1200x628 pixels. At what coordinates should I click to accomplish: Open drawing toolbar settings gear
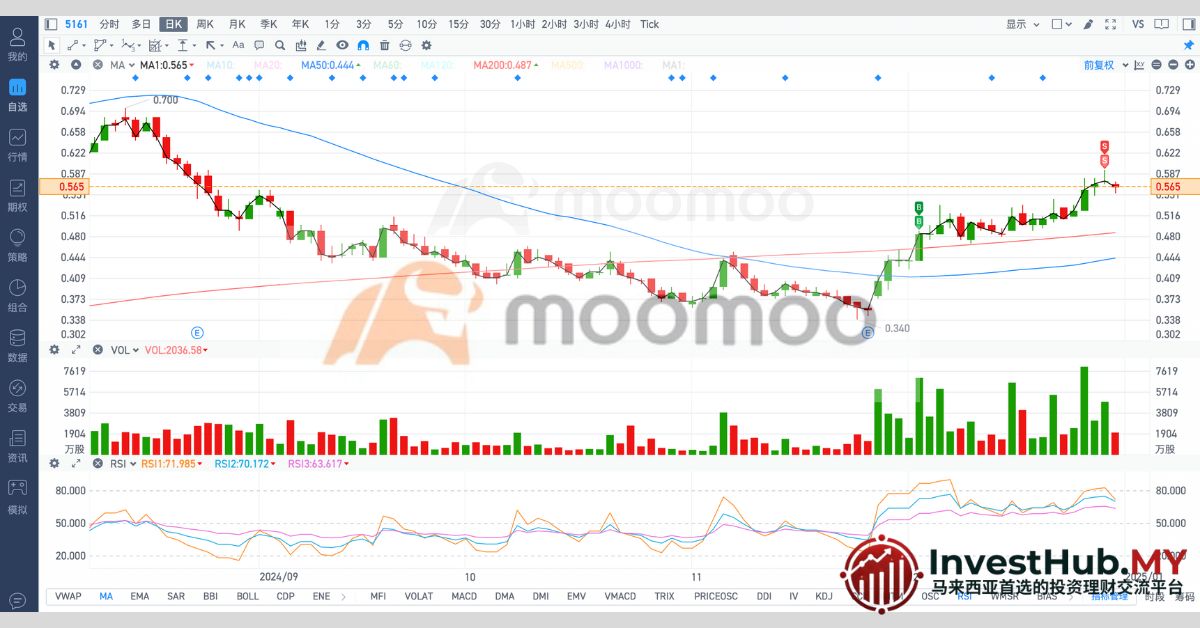[426, 44]
